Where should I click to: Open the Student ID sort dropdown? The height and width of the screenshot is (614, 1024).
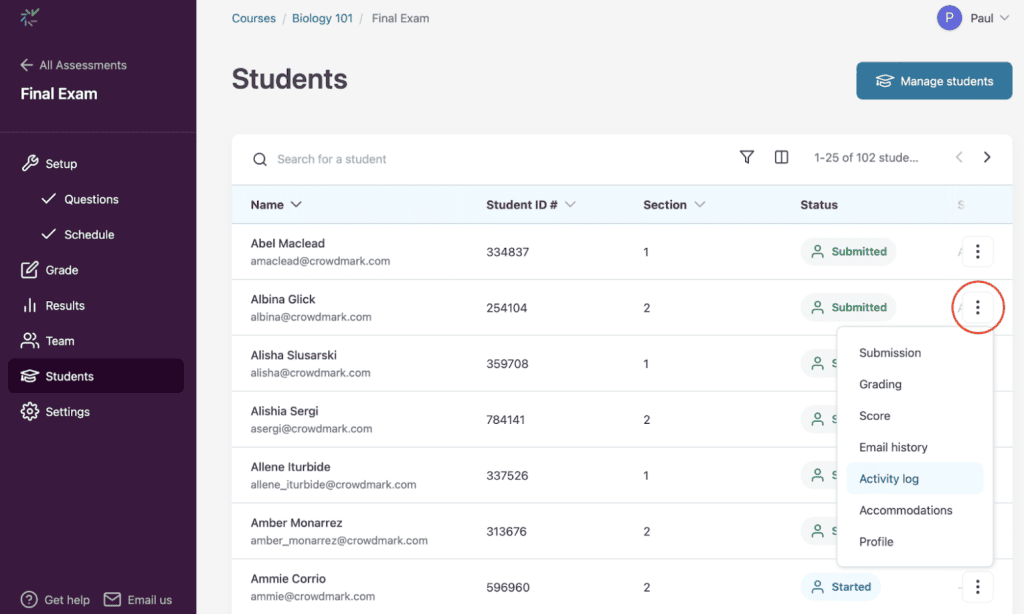click(570, 204)
